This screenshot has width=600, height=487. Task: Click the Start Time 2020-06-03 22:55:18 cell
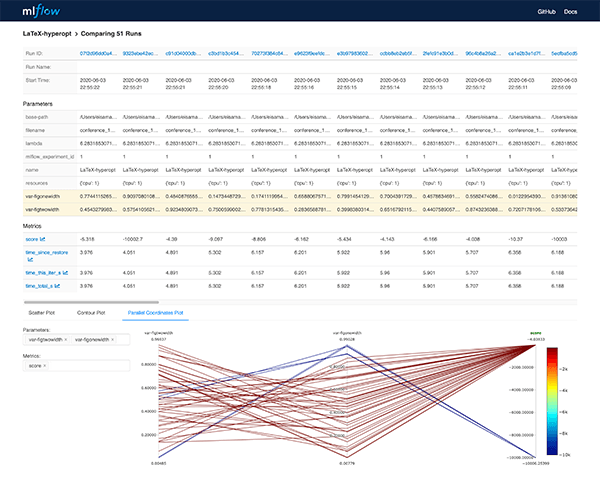(x=264, y=83)
